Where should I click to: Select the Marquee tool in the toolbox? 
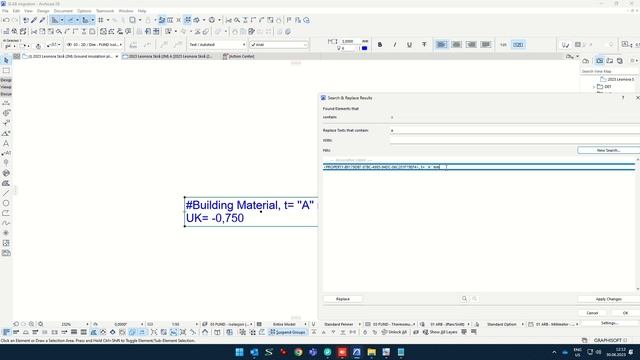tap(6, 71)
